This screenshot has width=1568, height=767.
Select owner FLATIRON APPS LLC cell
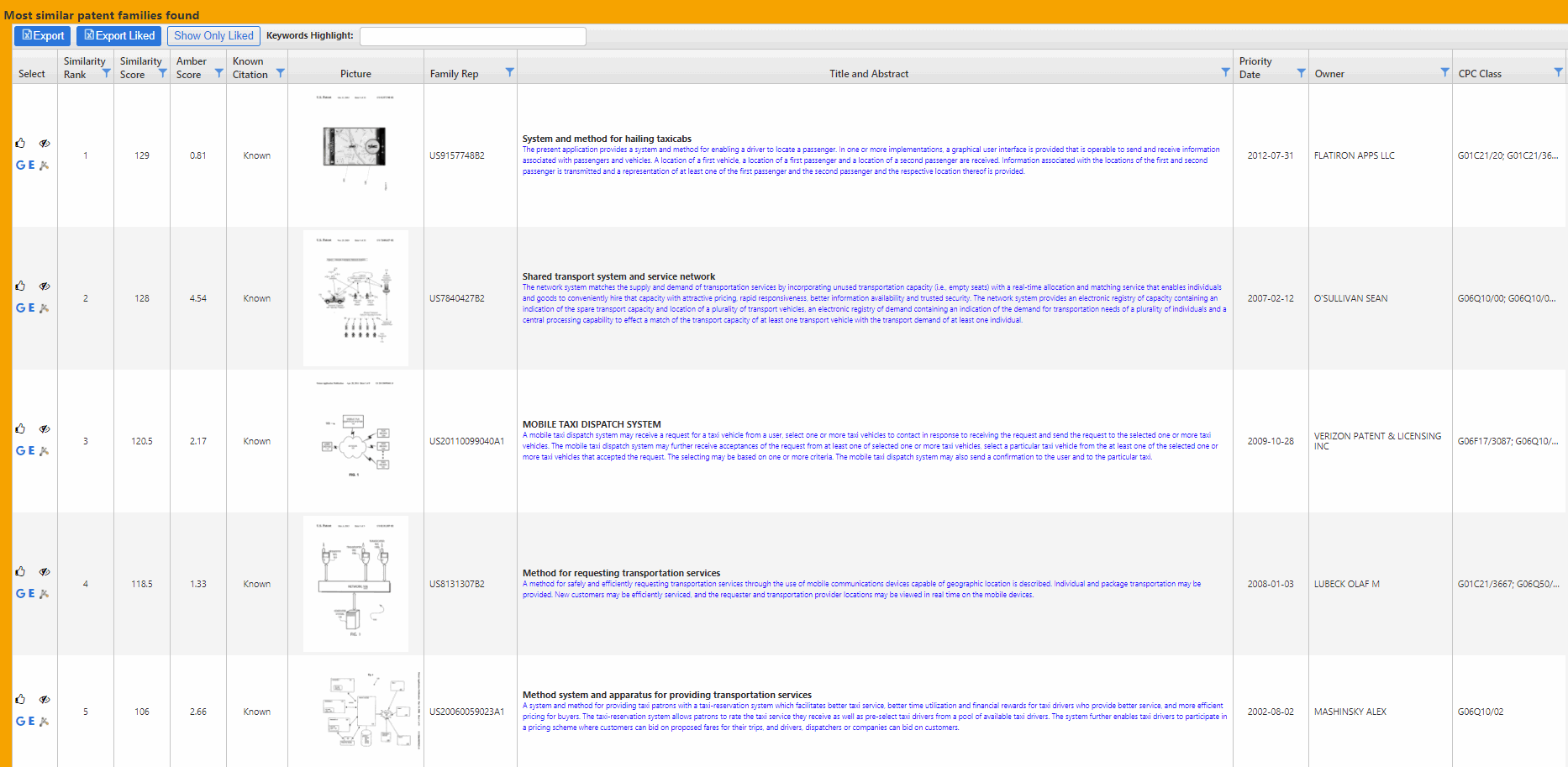pyautogui.click(x=1354, y=155)
